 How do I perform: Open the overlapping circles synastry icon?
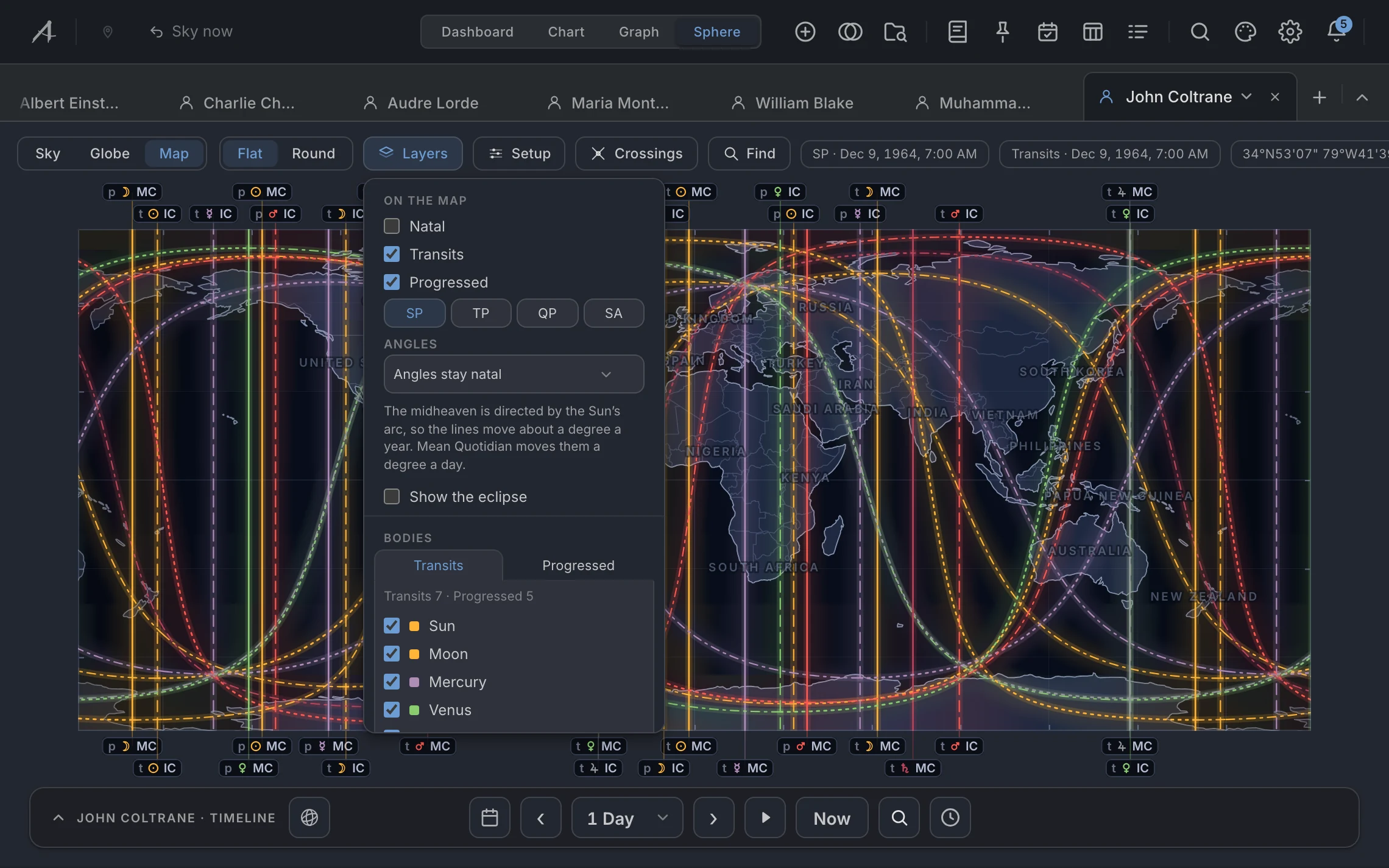[x=850, y=32]
